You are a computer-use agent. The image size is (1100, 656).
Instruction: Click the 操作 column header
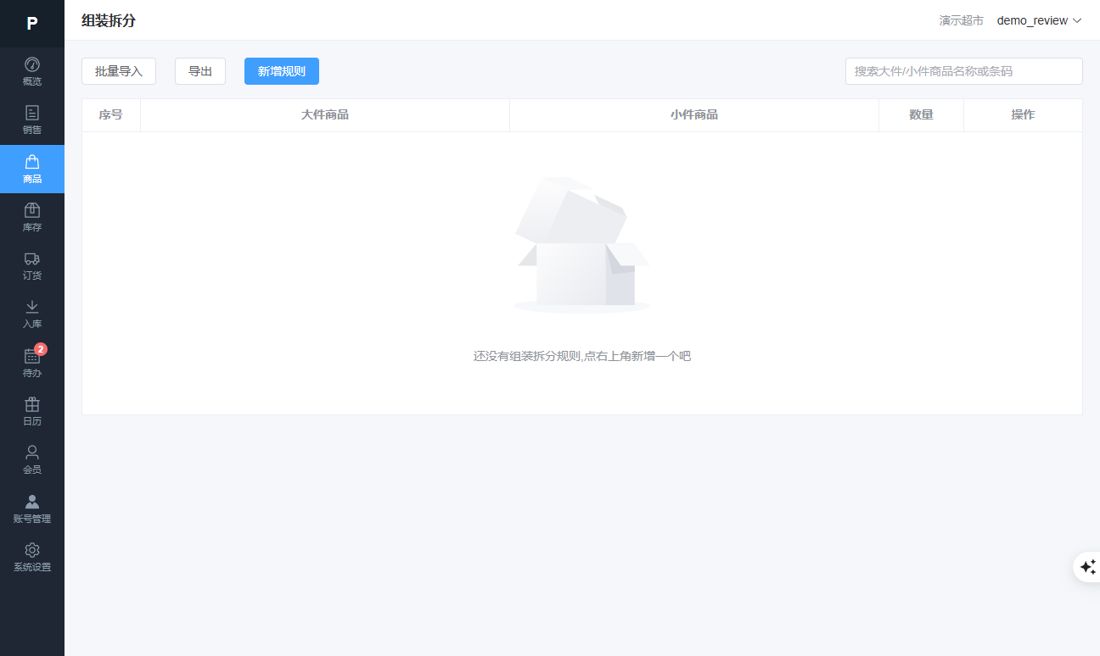click(x=1023, y=114)
